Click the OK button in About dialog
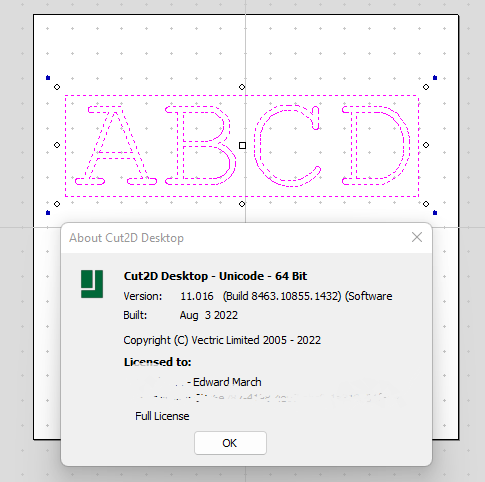This screenshot has width=485, height=482. click(230, 443)
